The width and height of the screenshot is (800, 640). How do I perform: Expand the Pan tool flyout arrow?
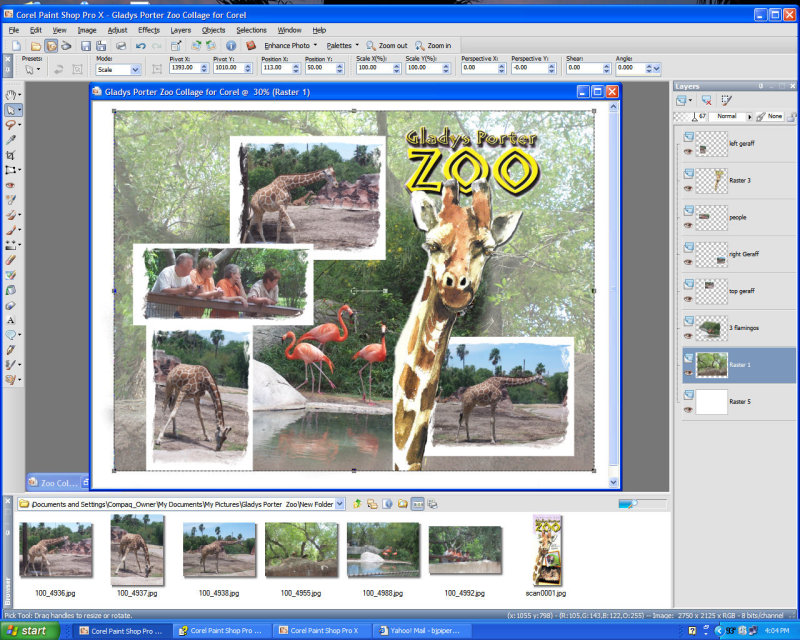click(x=19, y=95)
